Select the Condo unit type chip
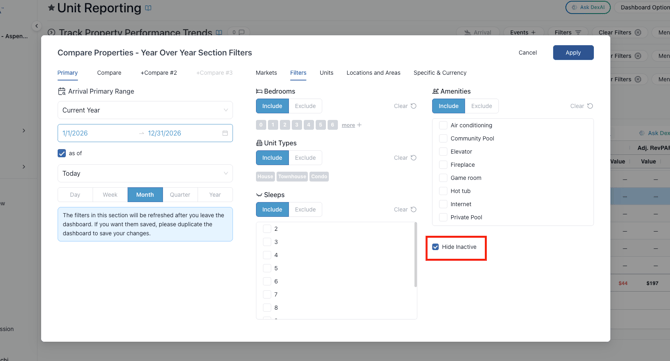 click(319, 176)
